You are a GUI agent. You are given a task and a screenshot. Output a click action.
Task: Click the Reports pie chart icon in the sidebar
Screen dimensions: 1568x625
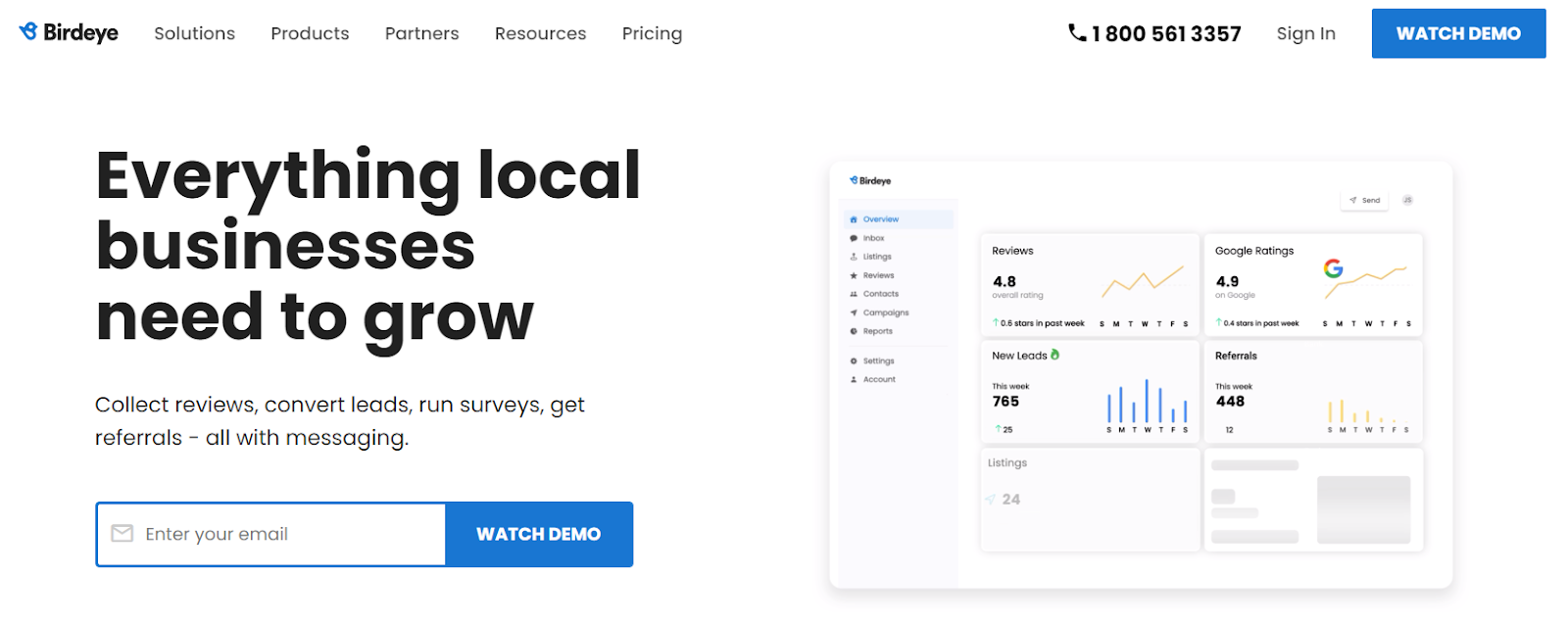854,331
